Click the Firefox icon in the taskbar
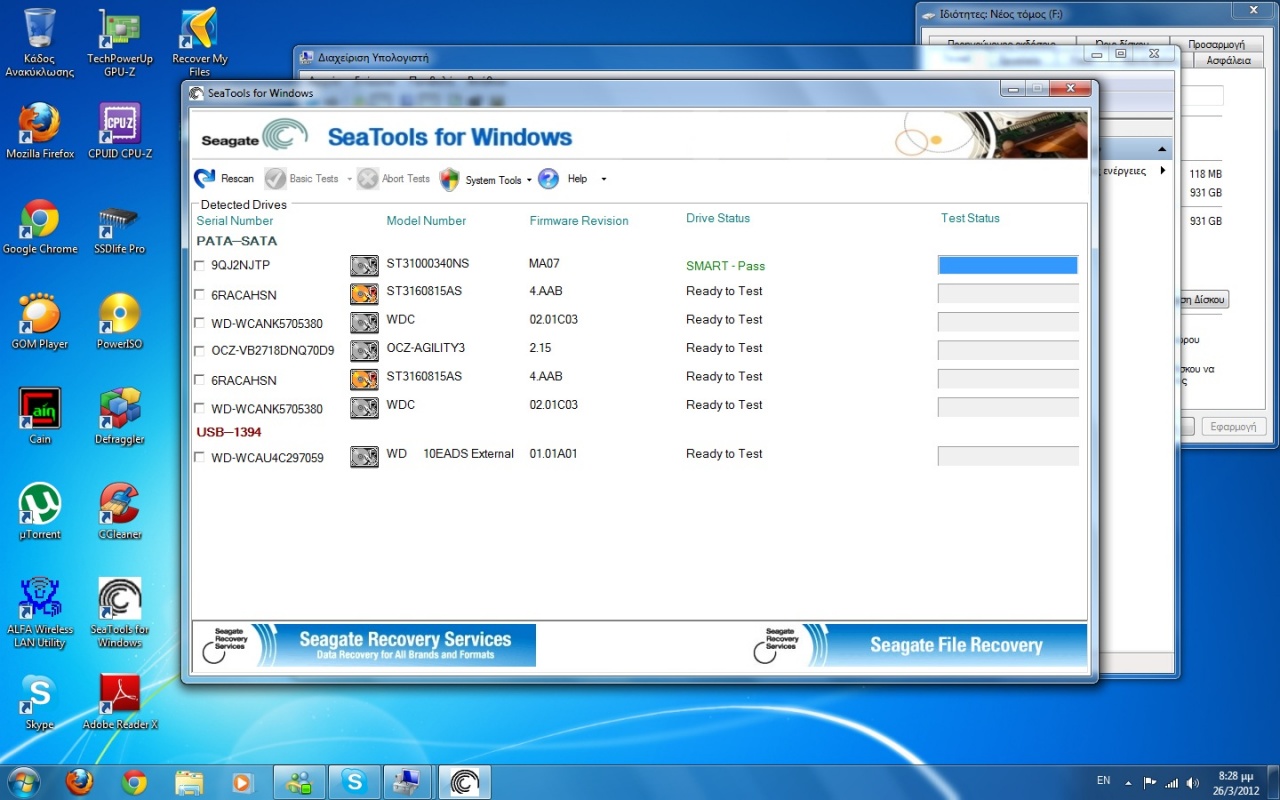Image resolution: width=1280 pixels, height=800 pixels. point(79,781)
